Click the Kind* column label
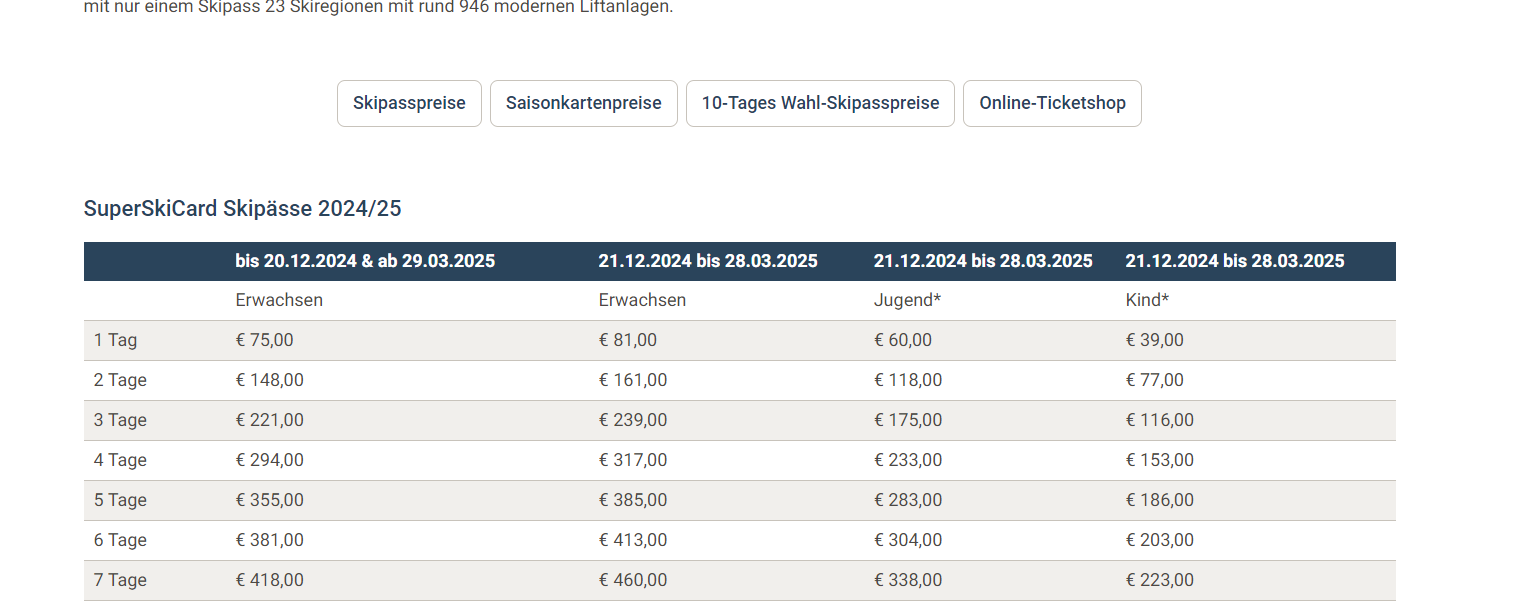This screenshot has width=1531, height=602. [x=1148, y=300]
